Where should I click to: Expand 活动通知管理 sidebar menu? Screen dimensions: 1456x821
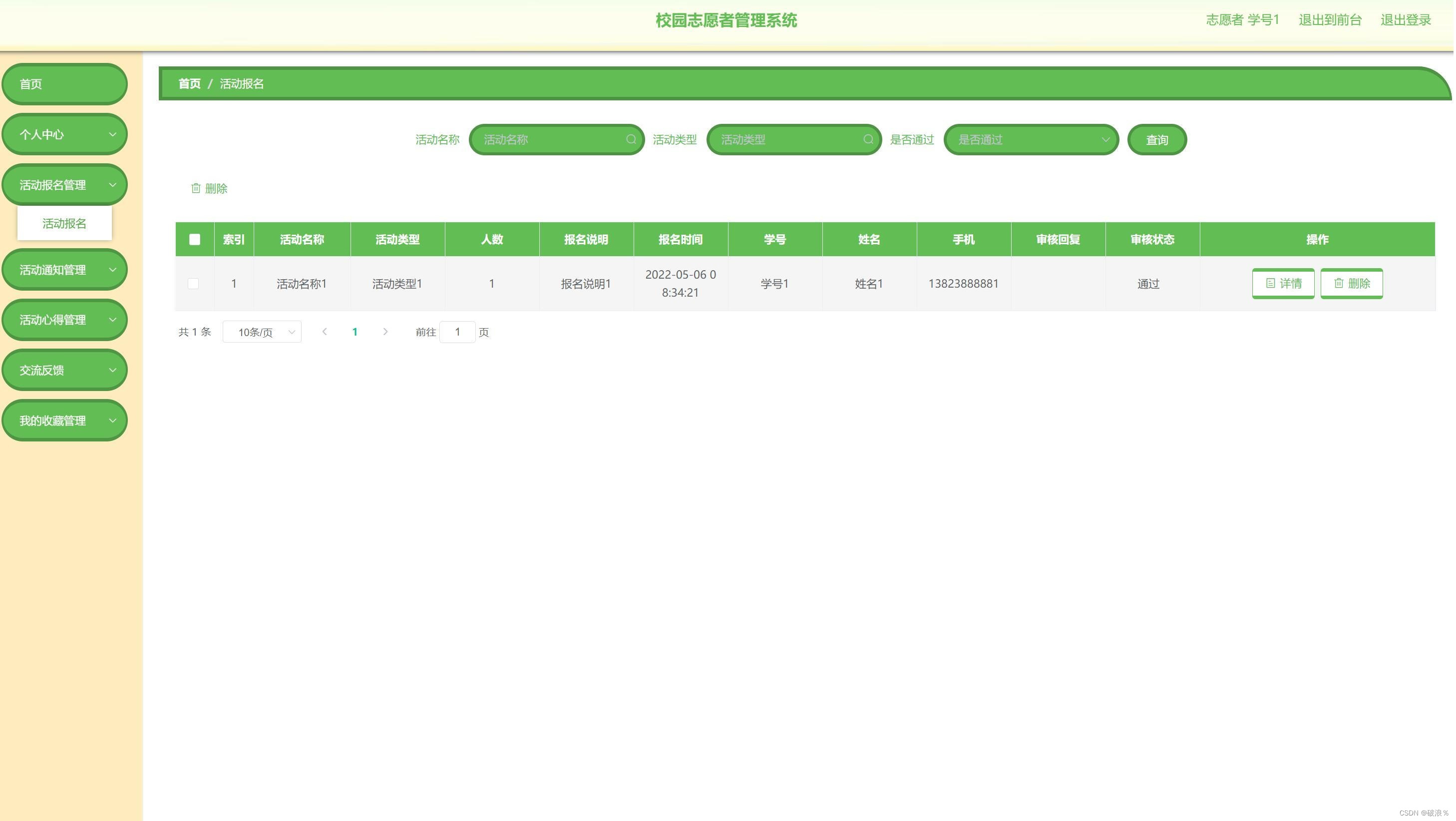click(64, 270)
